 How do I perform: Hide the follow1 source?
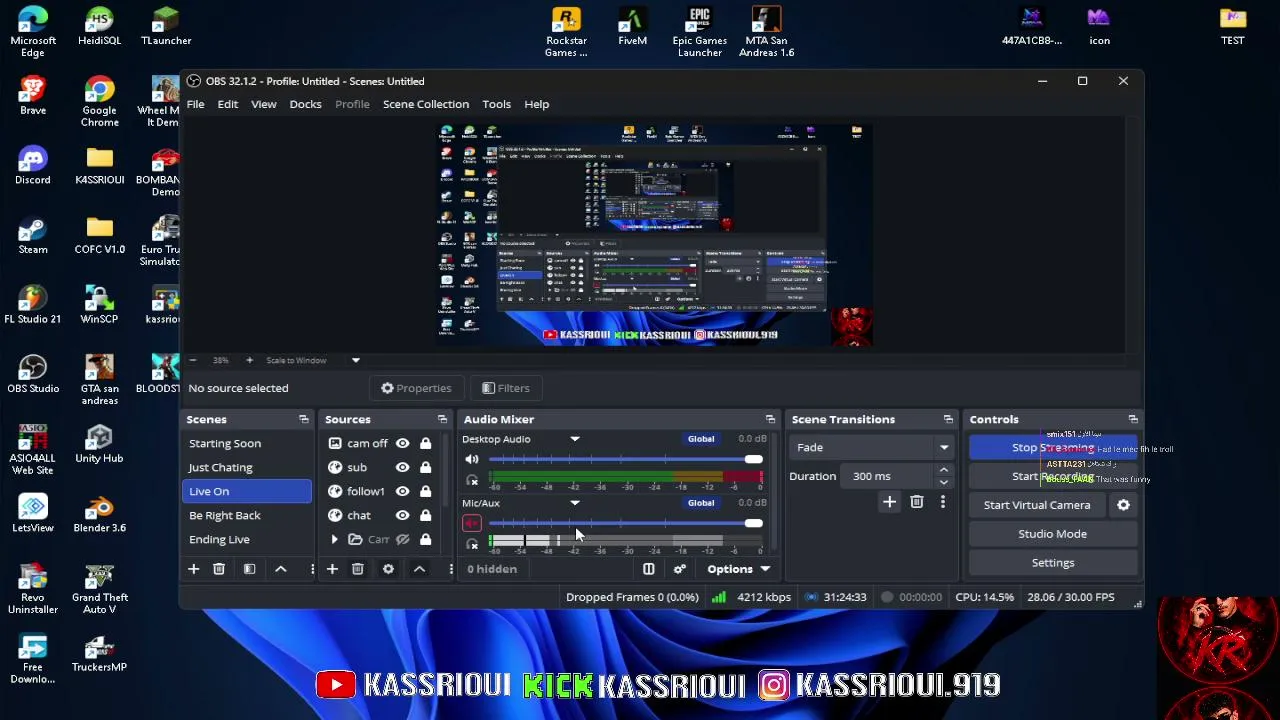point(402,491)
